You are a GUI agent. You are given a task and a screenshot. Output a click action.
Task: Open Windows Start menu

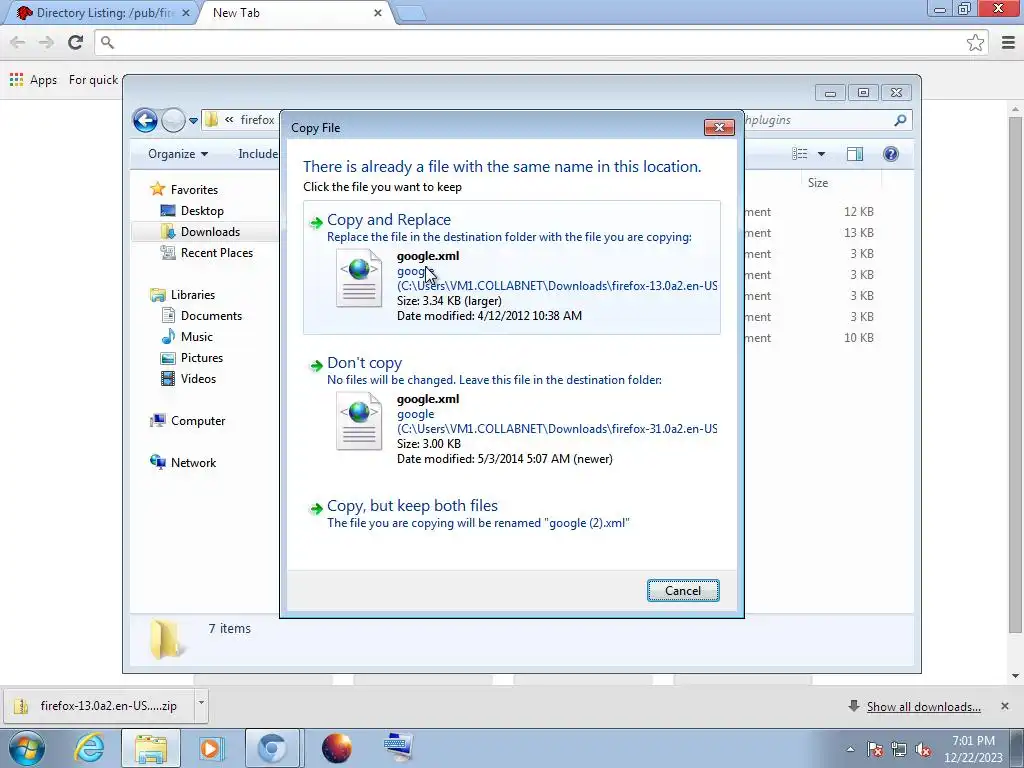click(x=26, y=748)
